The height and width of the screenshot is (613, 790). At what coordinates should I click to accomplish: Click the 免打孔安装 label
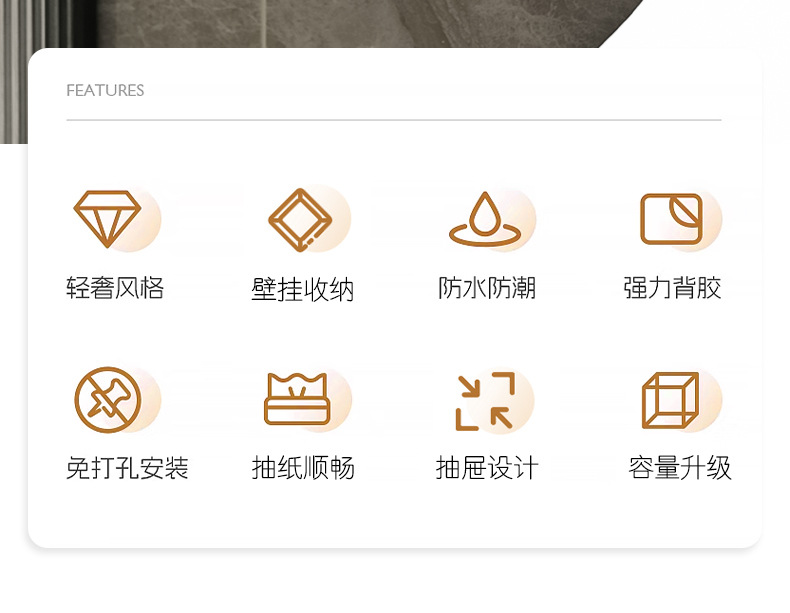pyautogui.click(x=127, y=468)
